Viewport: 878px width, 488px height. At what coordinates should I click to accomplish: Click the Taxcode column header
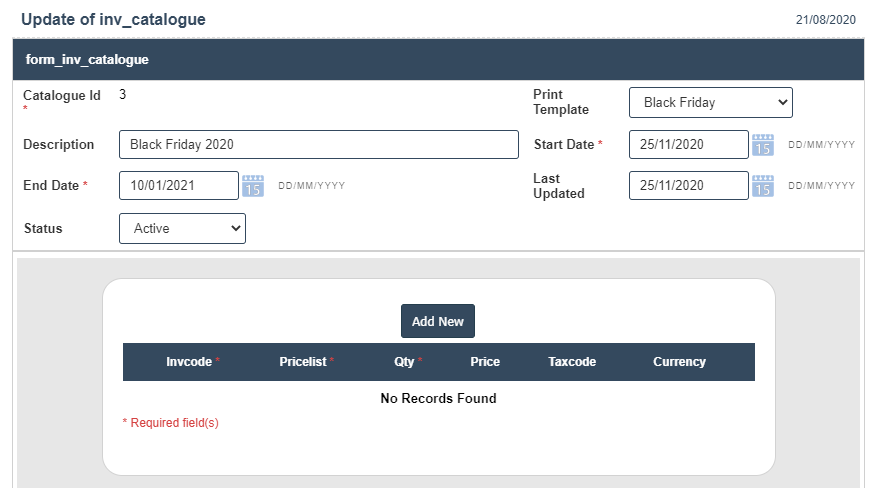572,362
